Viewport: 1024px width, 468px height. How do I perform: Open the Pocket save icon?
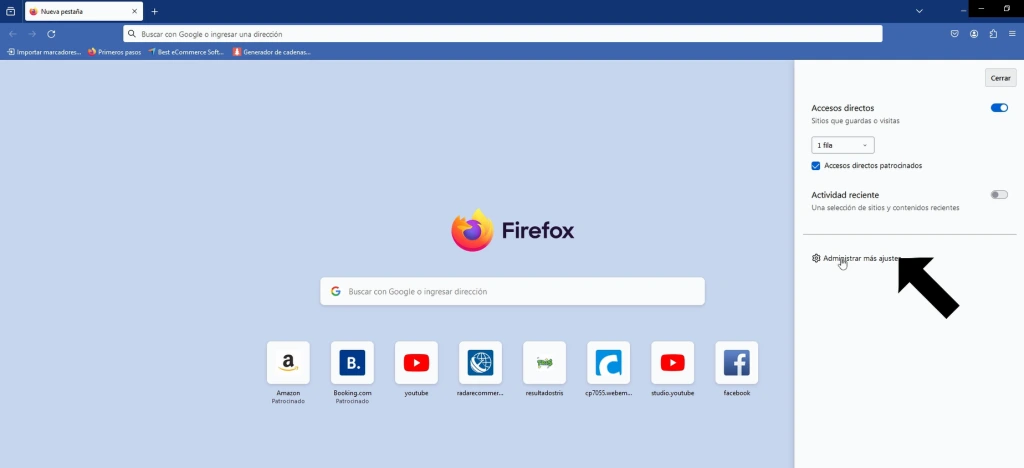tap(955, 34)
